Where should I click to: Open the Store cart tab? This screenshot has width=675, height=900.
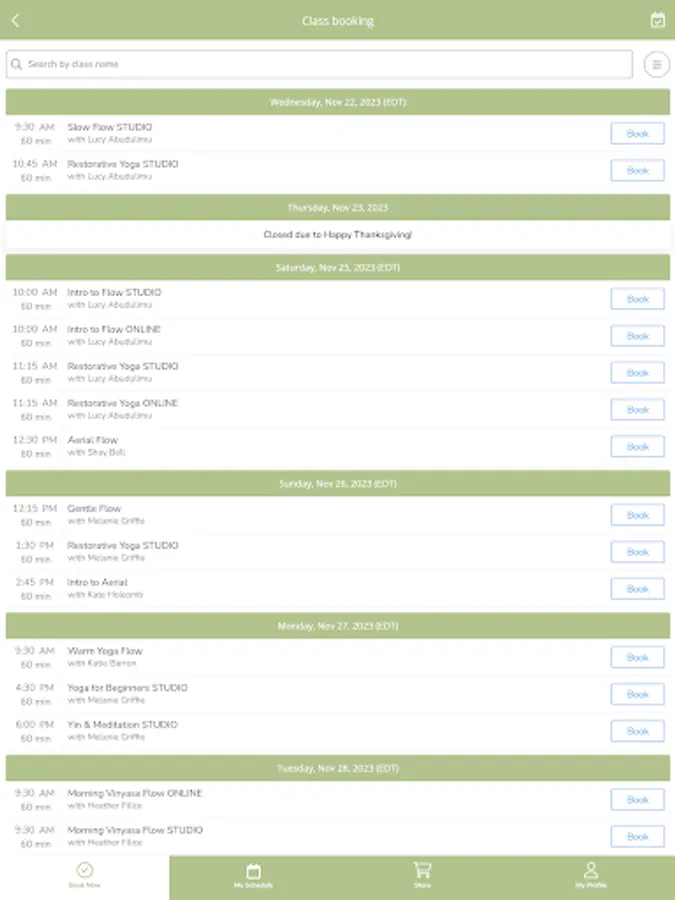coord(422,876)
